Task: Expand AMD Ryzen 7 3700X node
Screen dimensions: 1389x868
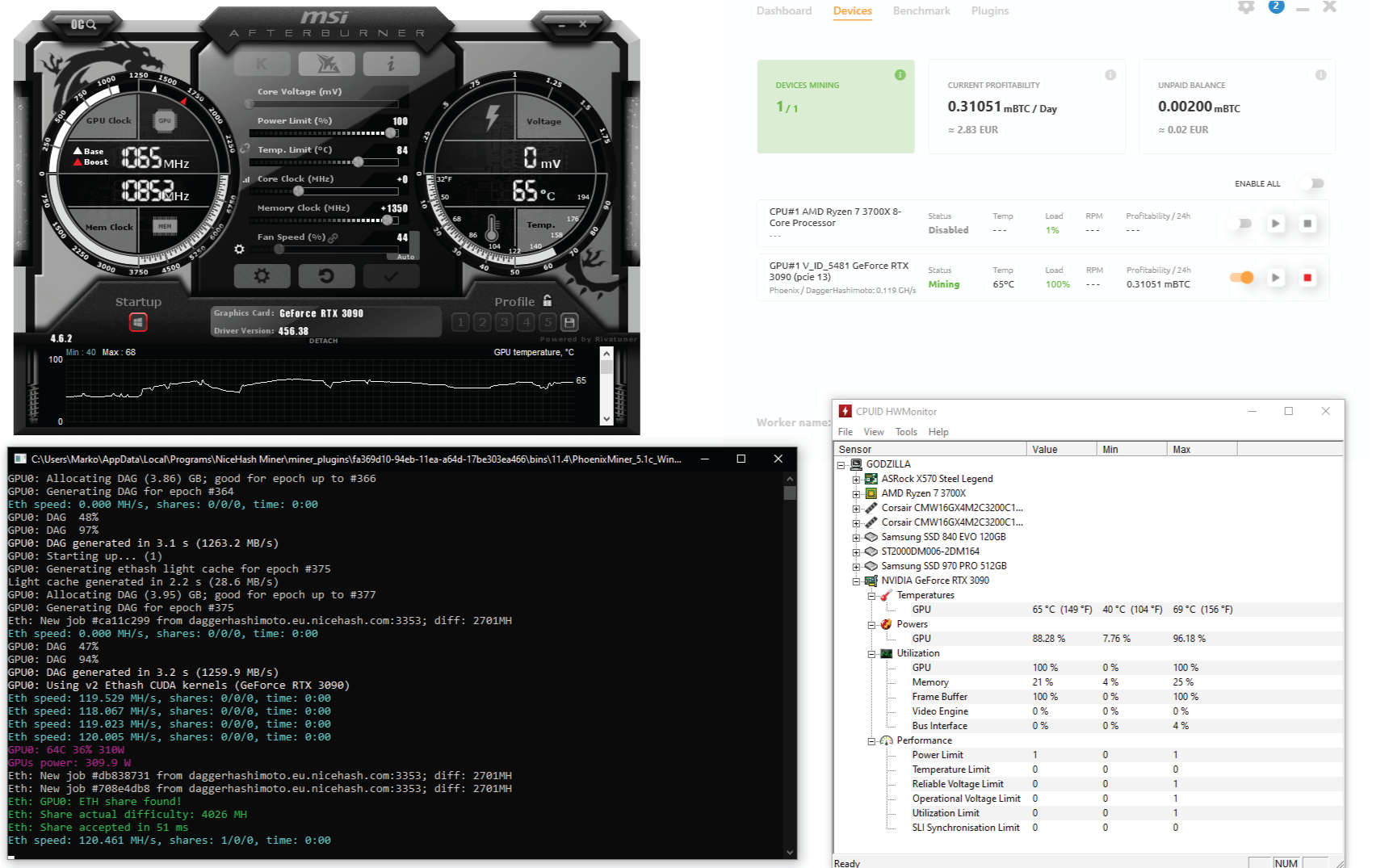Action: point(856,494)
